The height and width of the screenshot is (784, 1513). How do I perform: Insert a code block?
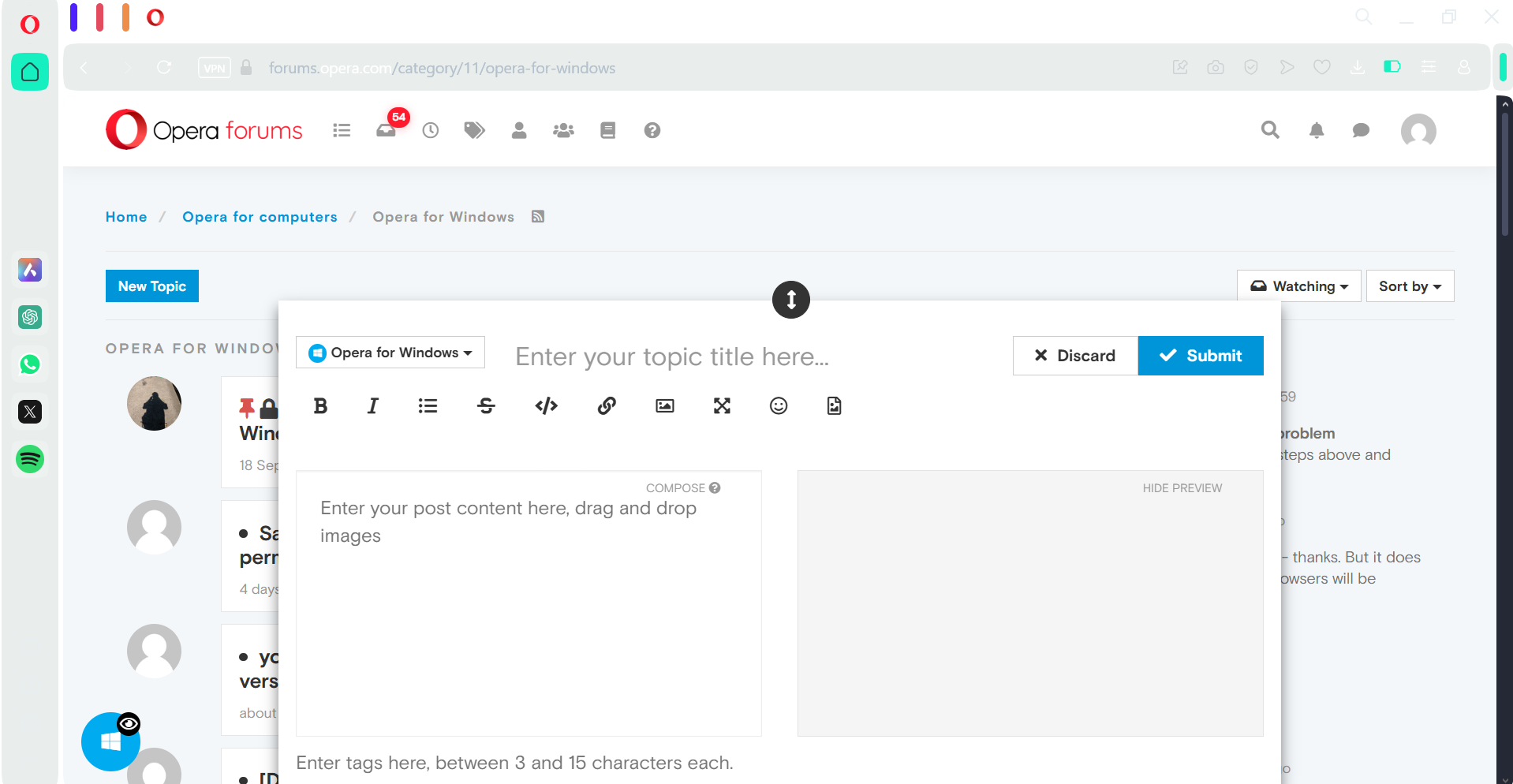point(546,405)
